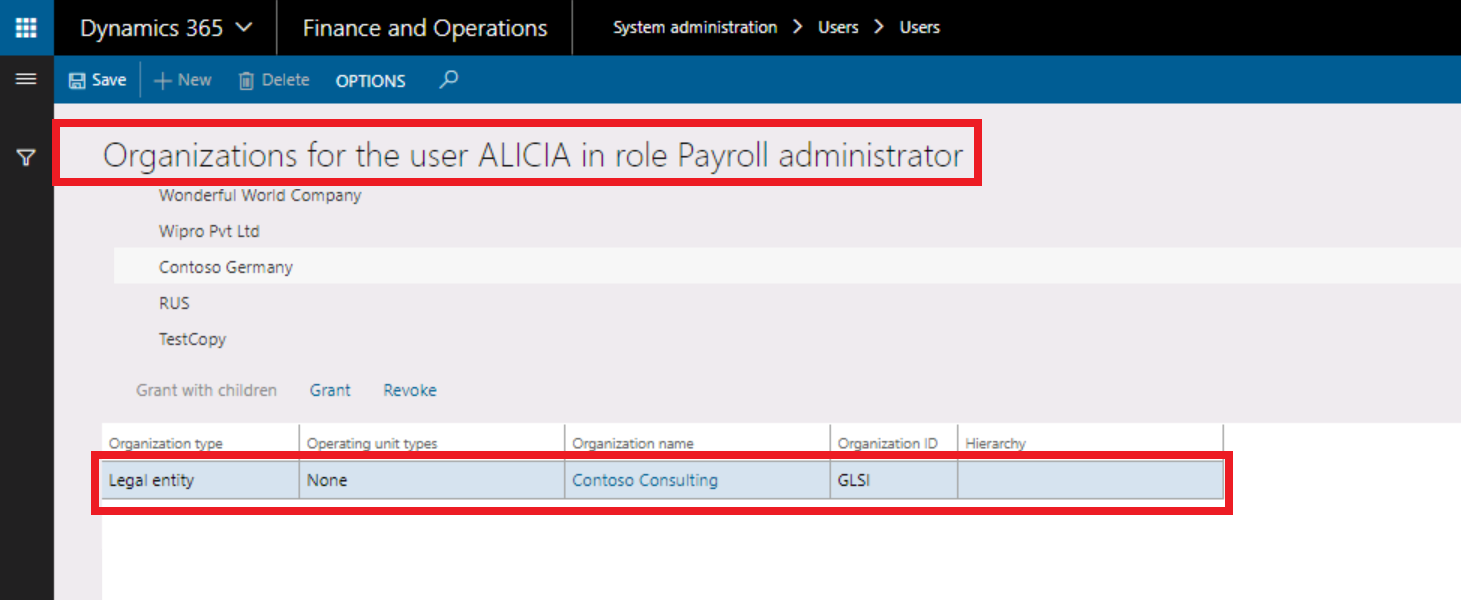Open the Dynamics 365 module dropdown chevron
The width and height of the screenshot is (1461, 600).
tap(246, 28)
